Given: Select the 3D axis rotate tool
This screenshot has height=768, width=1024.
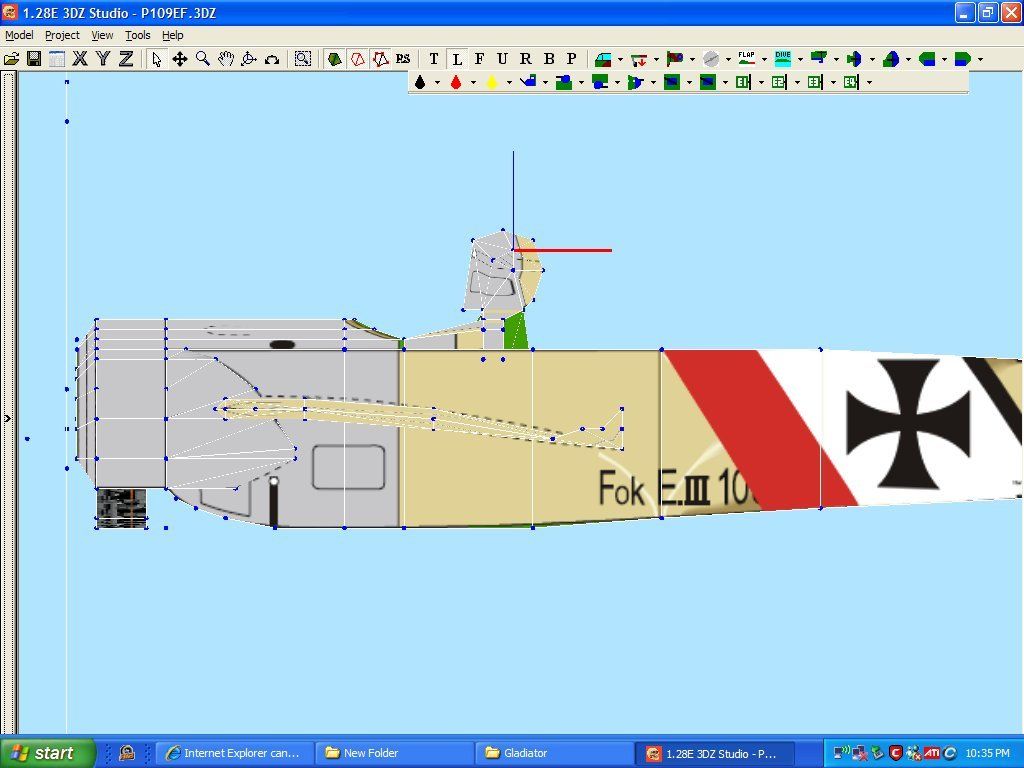Looking at the screenshot, I should pos(249,59).
